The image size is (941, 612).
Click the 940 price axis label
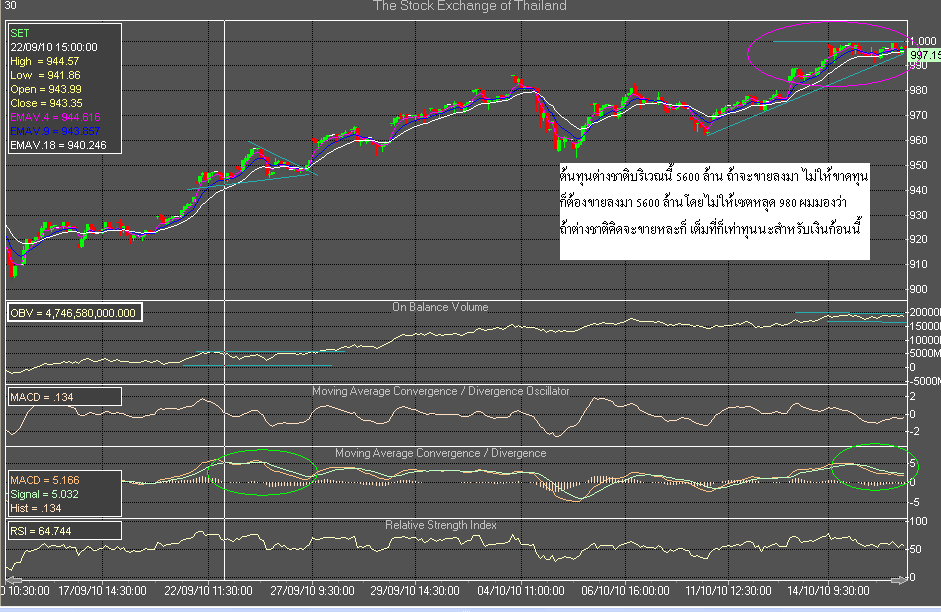tap(918, 190)
